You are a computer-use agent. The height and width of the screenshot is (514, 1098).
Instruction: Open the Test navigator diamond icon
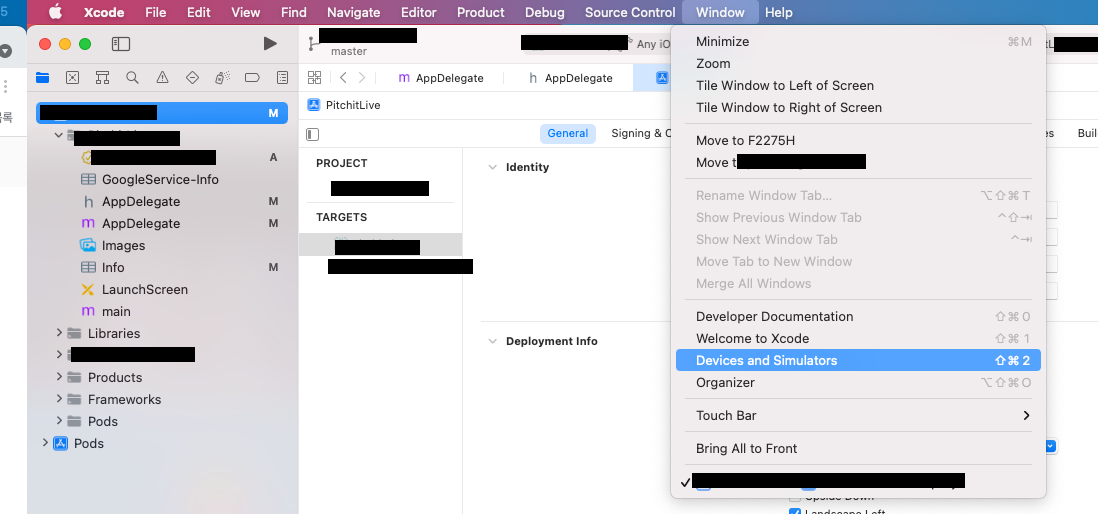[193, 78]
